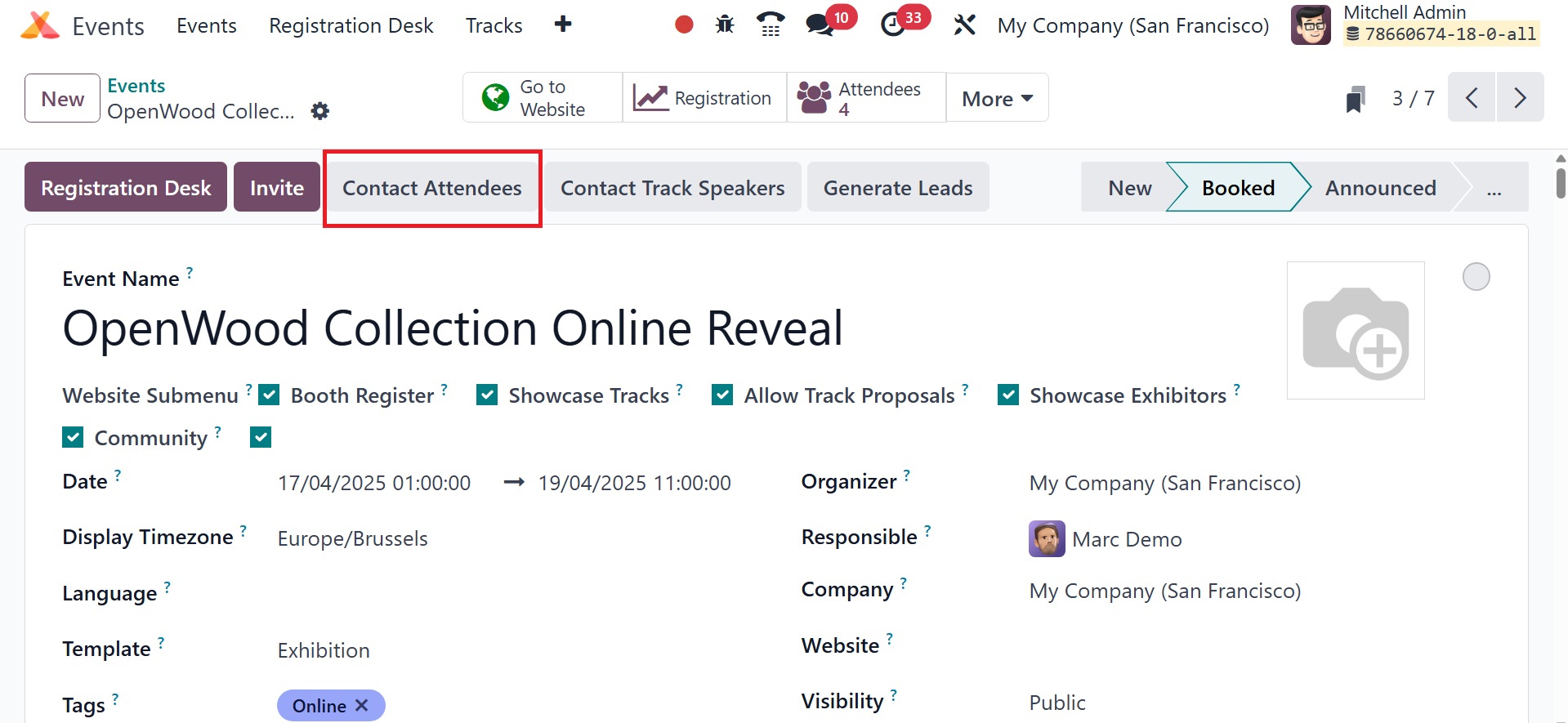
Task: Open the Company field dropdown
Action: coord(1259,591)
